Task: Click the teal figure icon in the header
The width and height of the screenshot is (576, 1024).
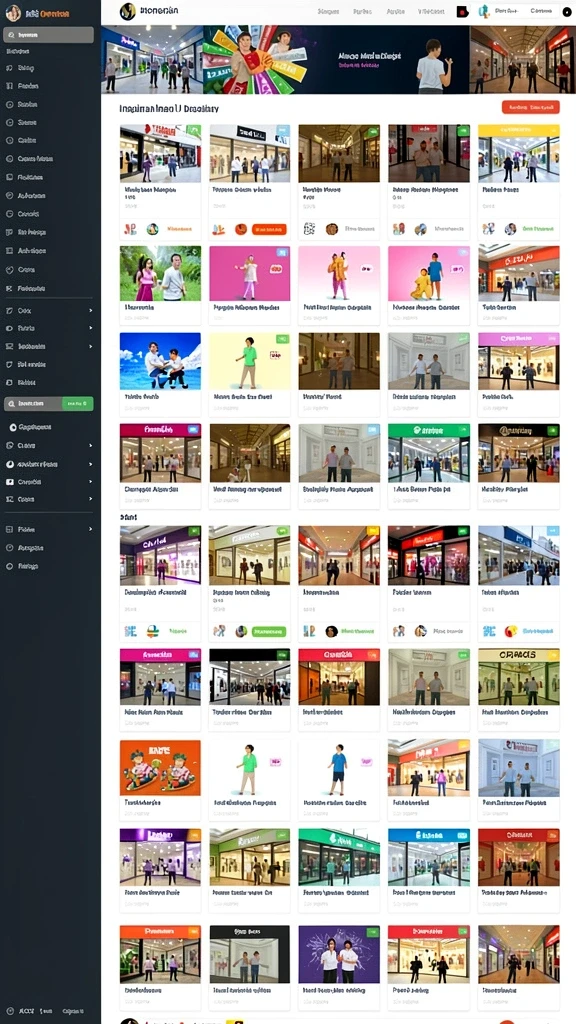Action: [484, 11]
